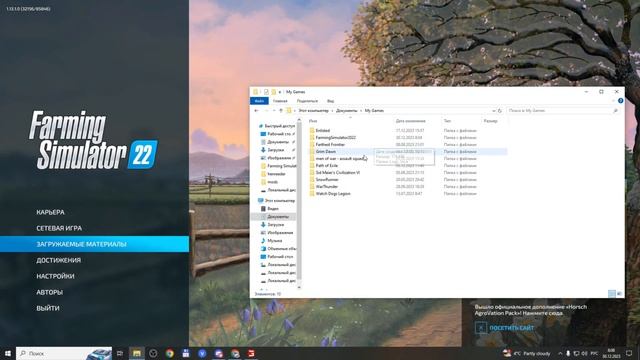Open the weather Partly cloudy widget
The width and height of the screenshot is (640, 360).
click(x=527, y=353)
